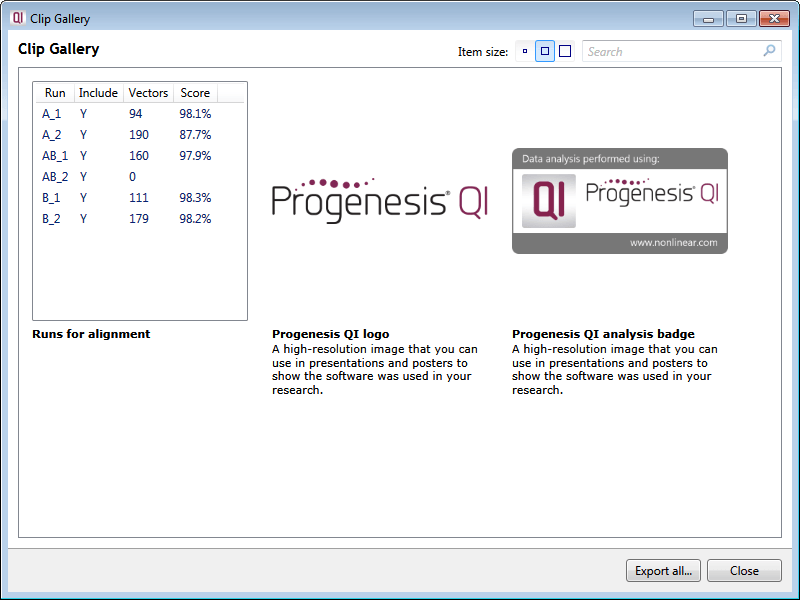Image resolution: width=800 pixels, height=600 pixels.
Task: Click the 98.1% score value
Action: 195,114
